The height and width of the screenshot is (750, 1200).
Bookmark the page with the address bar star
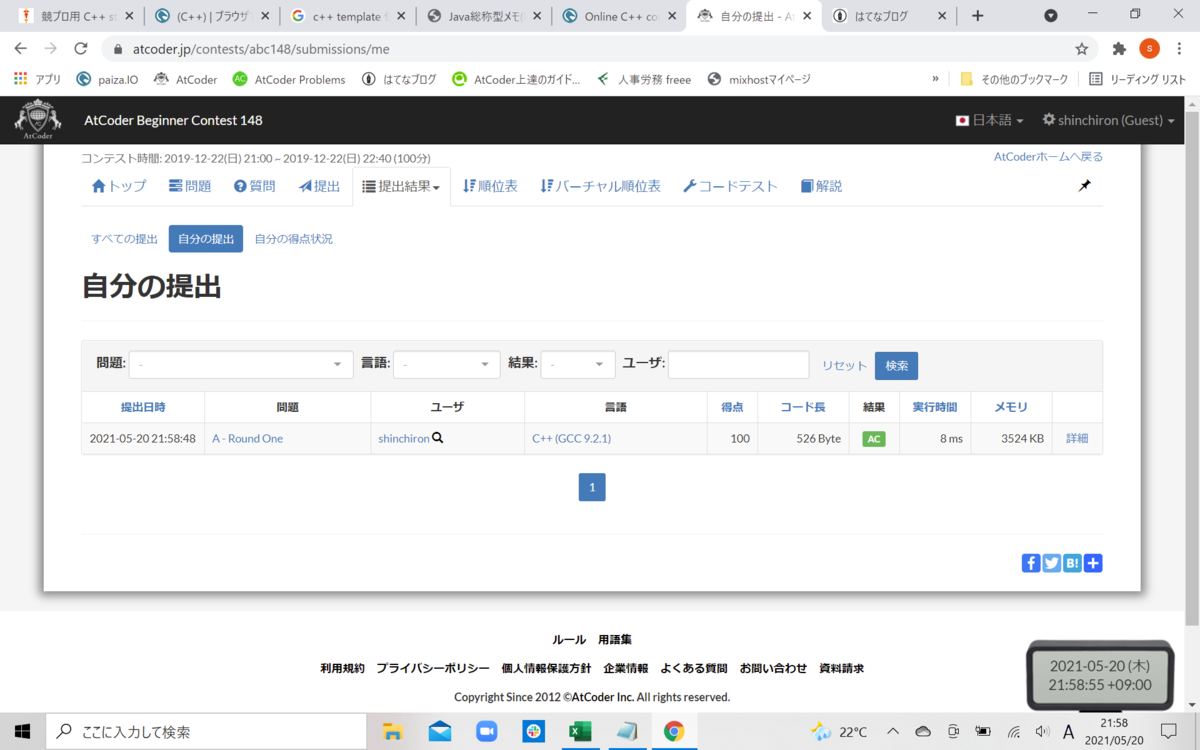[1084, 47]
